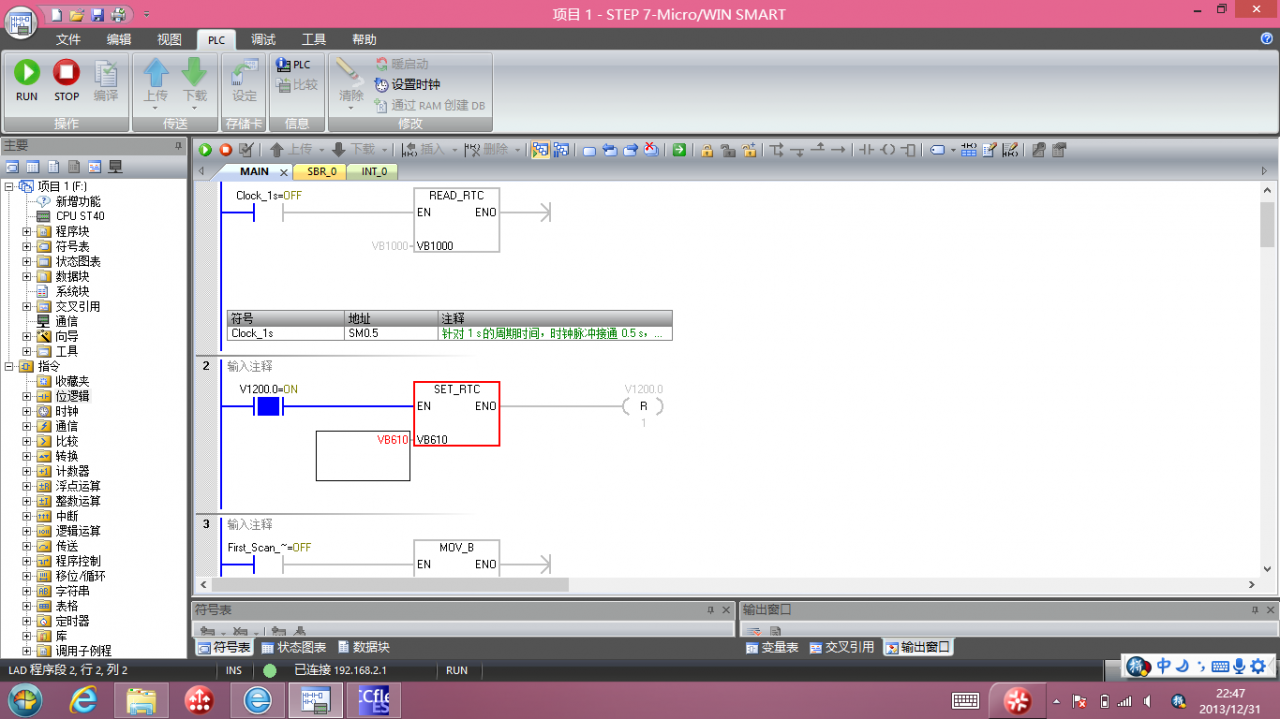Switch to the 视图 ribbon tab
This screenshot has width=1280, height=719.
[170, 40]
